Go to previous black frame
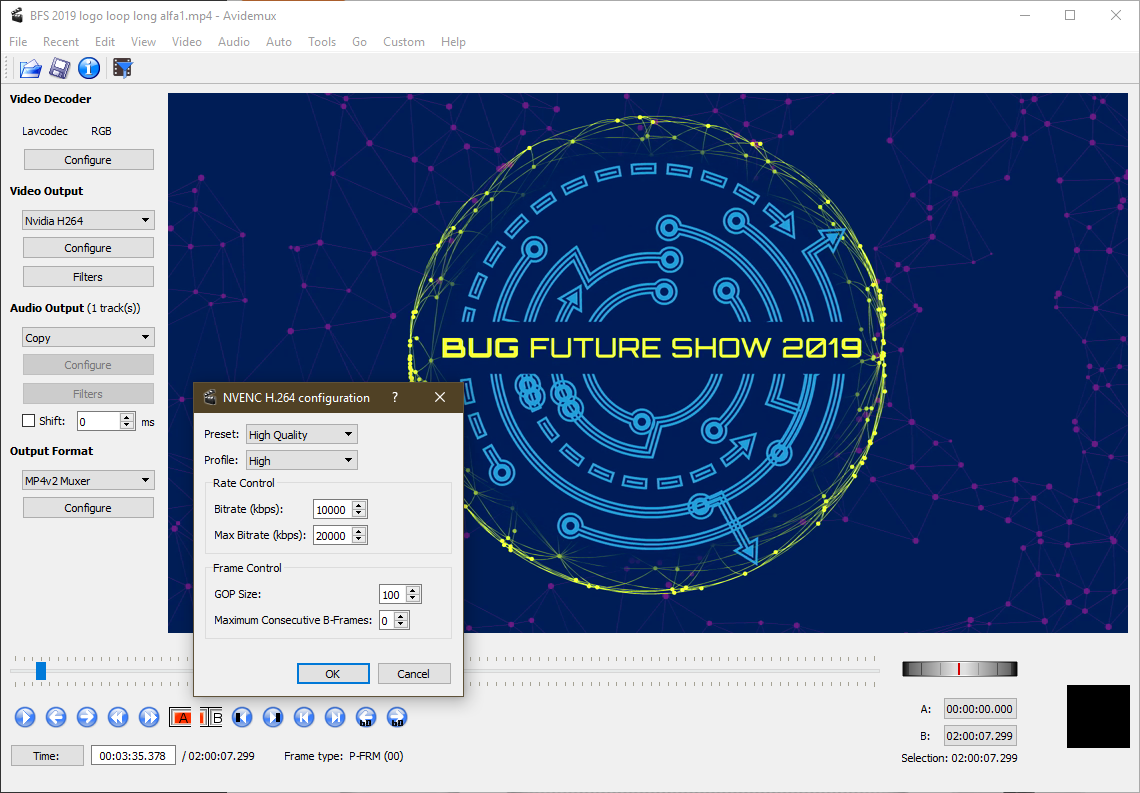 (242, 717)
